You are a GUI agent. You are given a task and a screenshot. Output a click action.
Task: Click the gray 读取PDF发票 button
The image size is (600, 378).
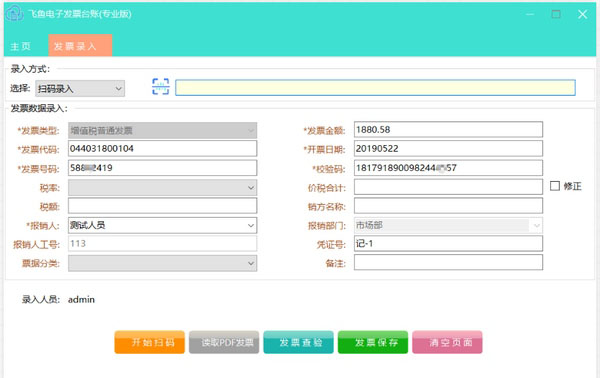[224, 342]
